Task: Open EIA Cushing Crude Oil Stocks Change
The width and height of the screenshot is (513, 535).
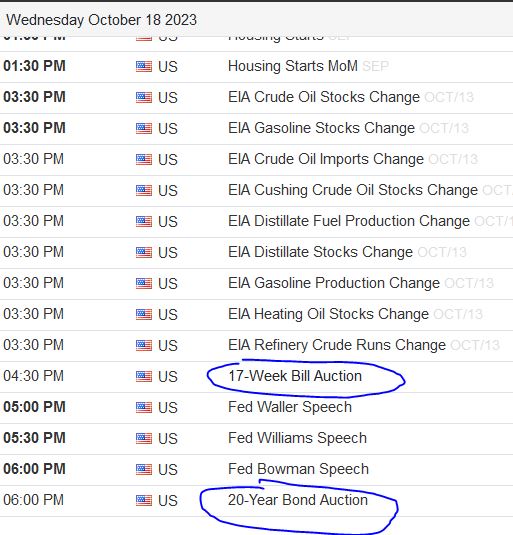Action: tap(353, 190)
